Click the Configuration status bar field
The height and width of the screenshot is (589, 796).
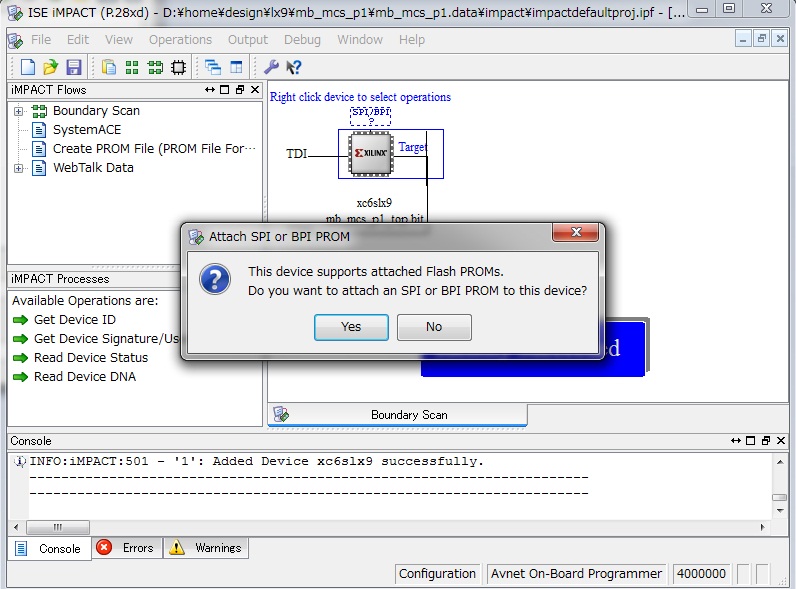tap(437, 574)
